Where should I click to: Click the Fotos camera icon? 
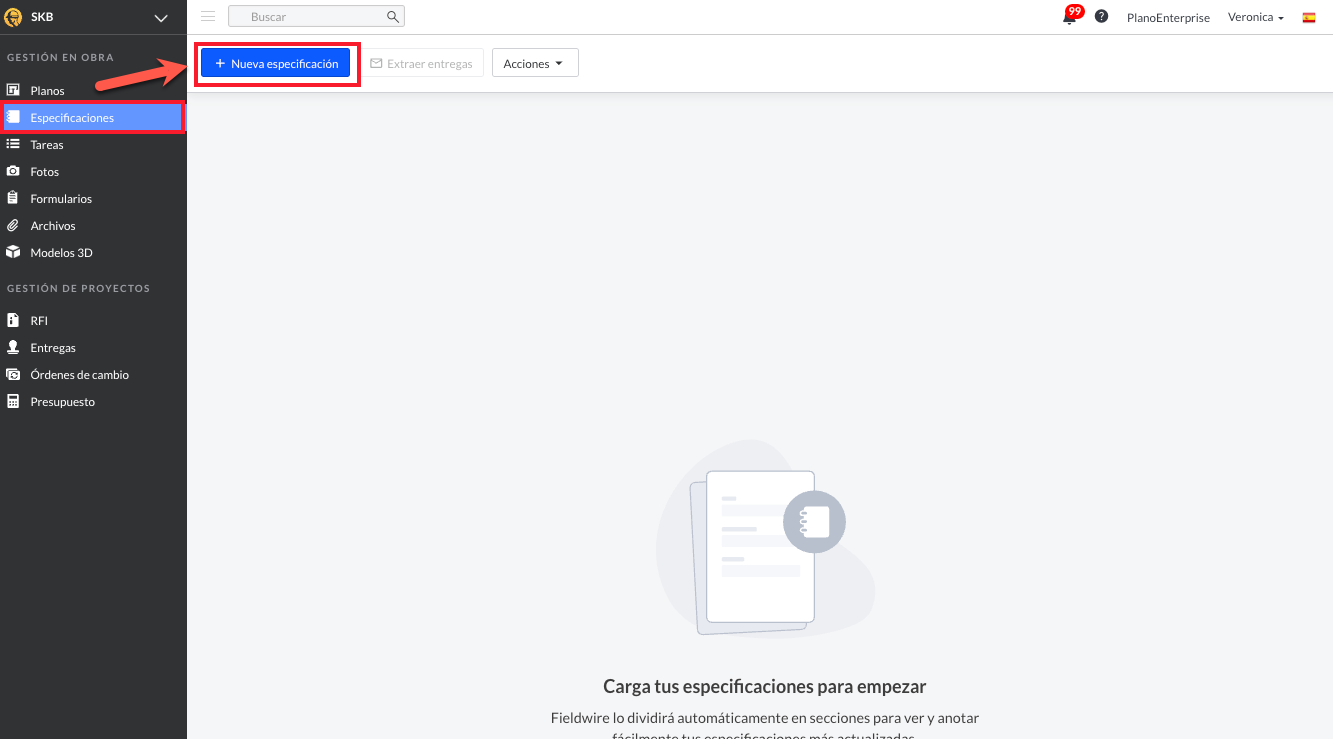(x=13, y=172)
